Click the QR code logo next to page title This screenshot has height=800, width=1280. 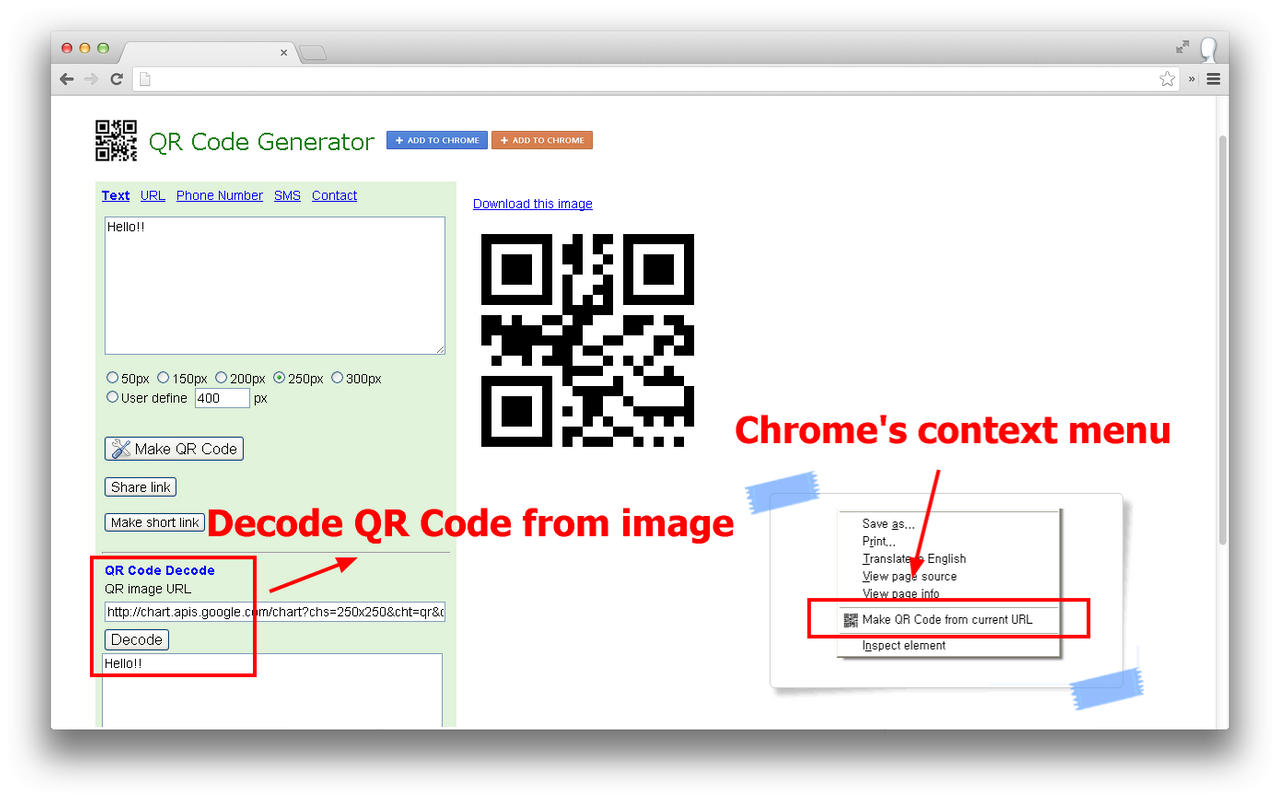pos(116,140)
